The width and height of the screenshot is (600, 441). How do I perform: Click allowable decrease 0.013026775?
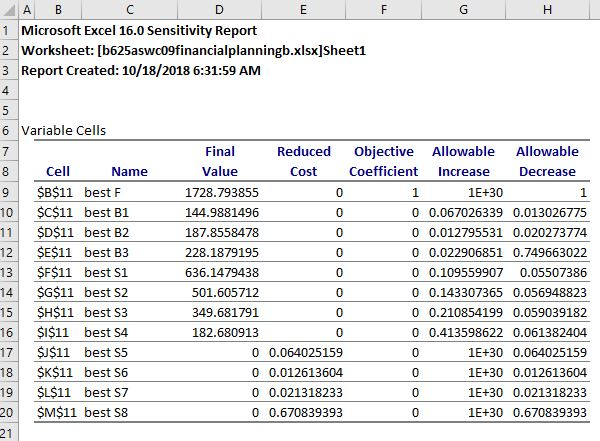click(550, 212)
